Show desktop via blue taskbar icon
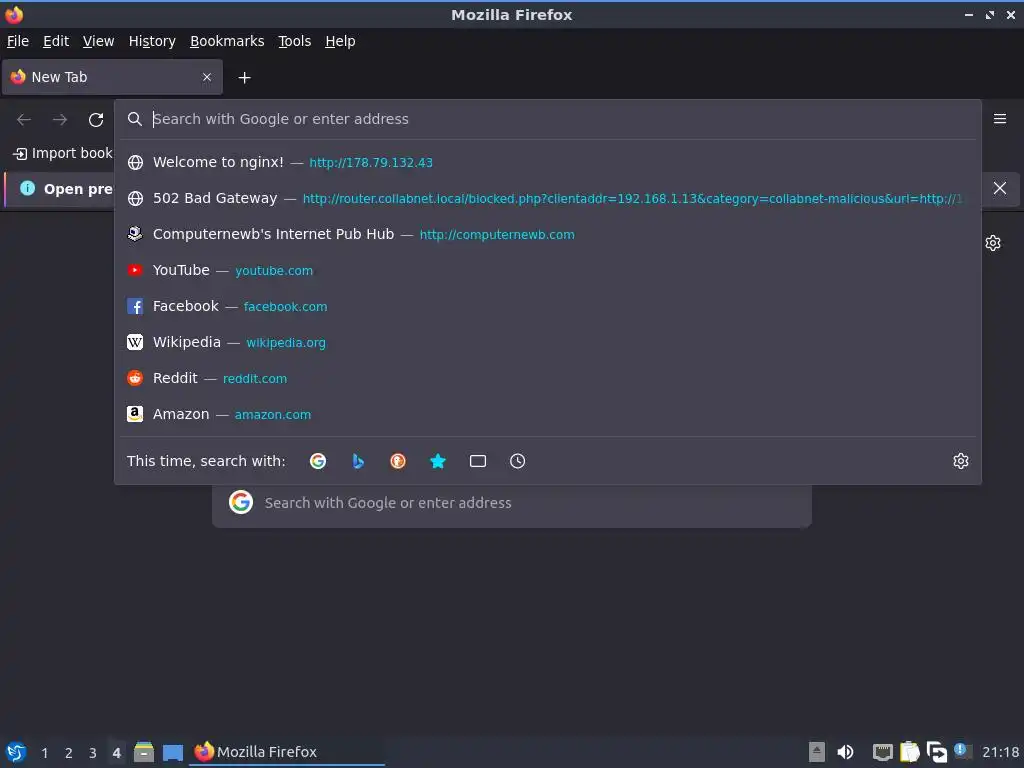This screenshot has width=1024, height=768. pyautogui.click(x=173, y=752)
